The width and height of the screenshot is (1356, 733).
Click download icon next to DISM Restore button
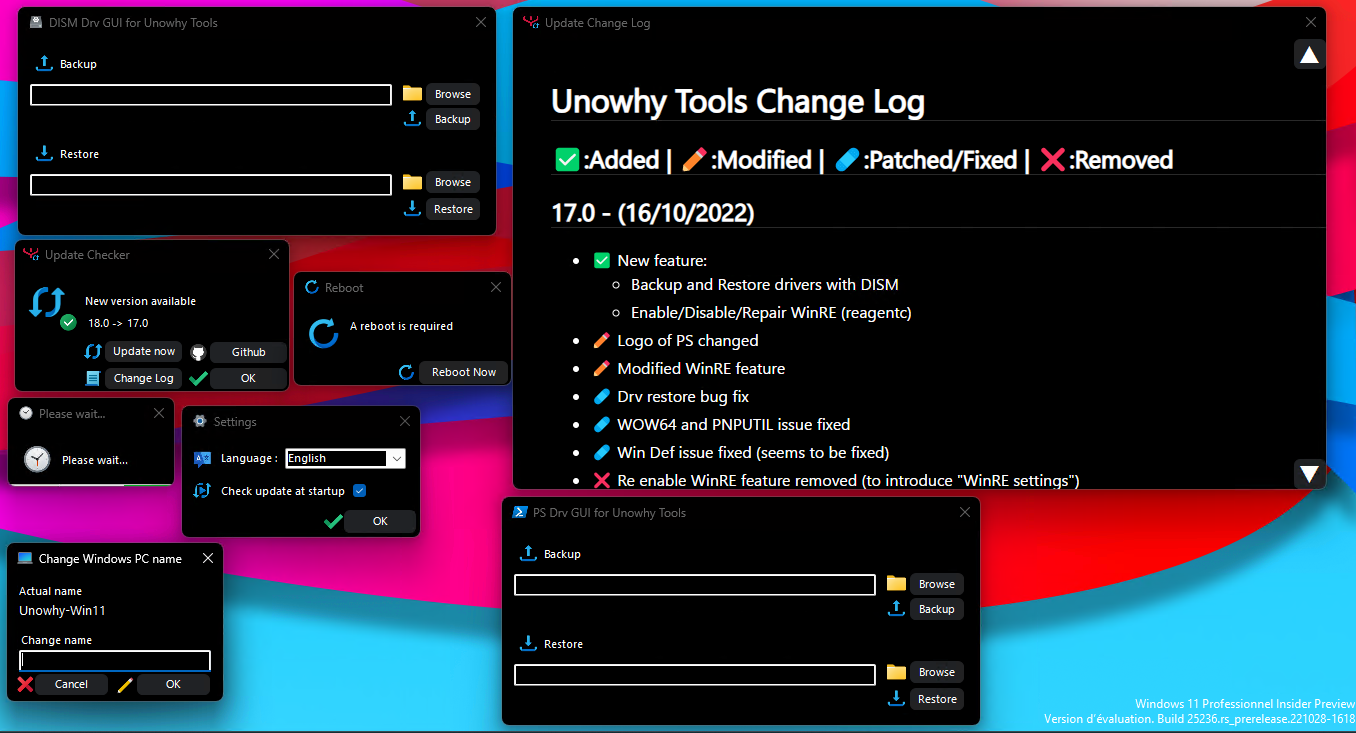[x=412, y=208]
